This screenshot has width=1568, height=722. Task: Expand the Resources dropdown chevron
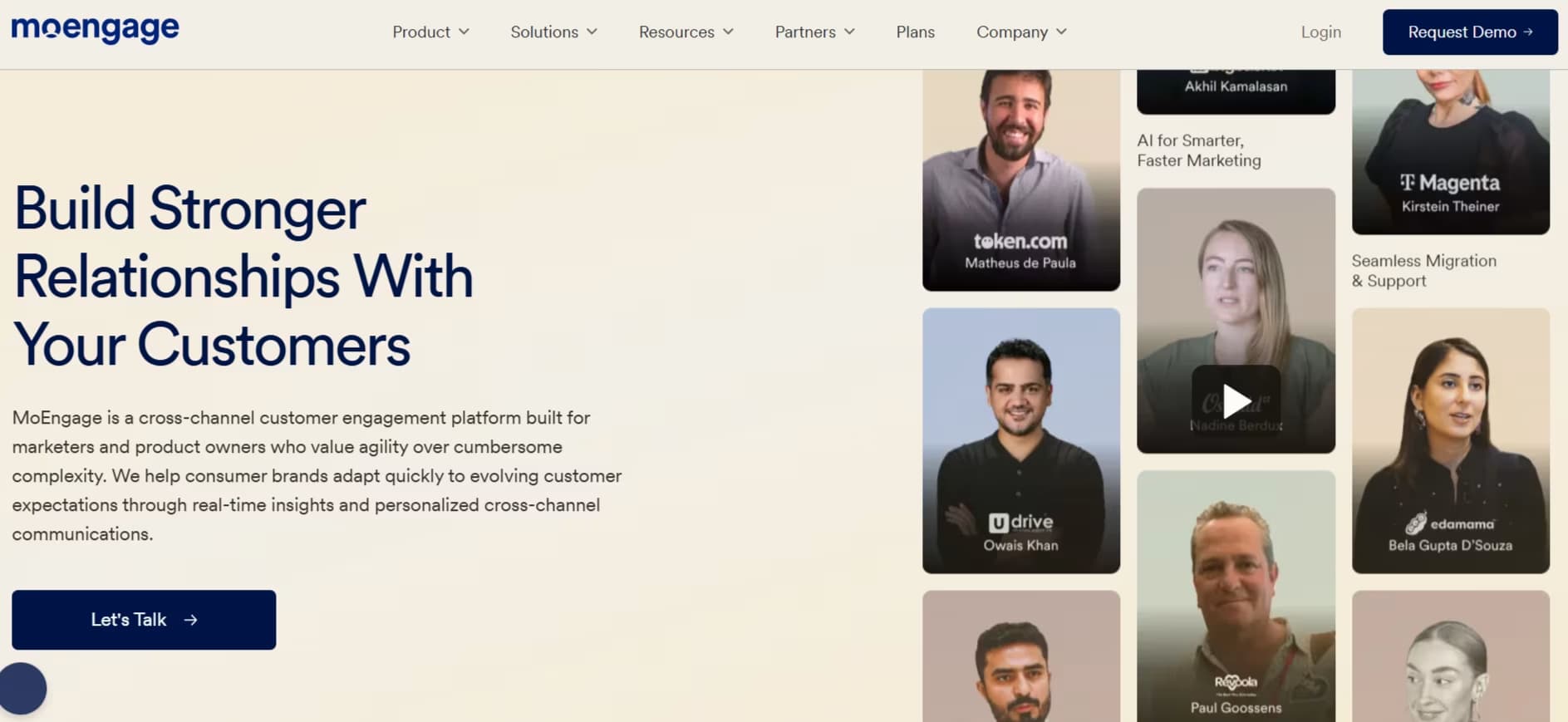point(728,32)
